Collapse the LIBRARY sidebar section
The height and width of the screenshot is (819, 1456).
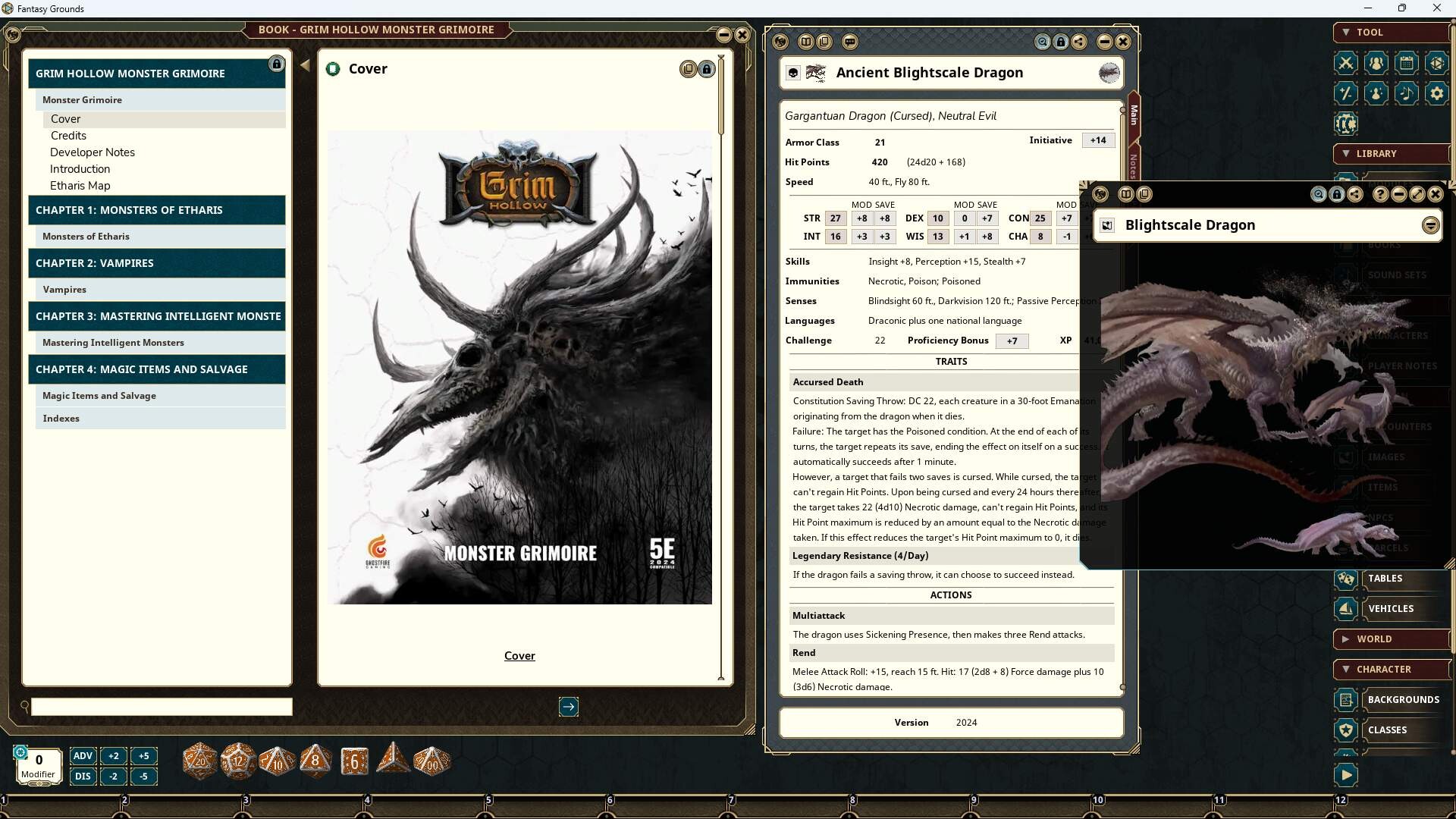[1392, 154]
